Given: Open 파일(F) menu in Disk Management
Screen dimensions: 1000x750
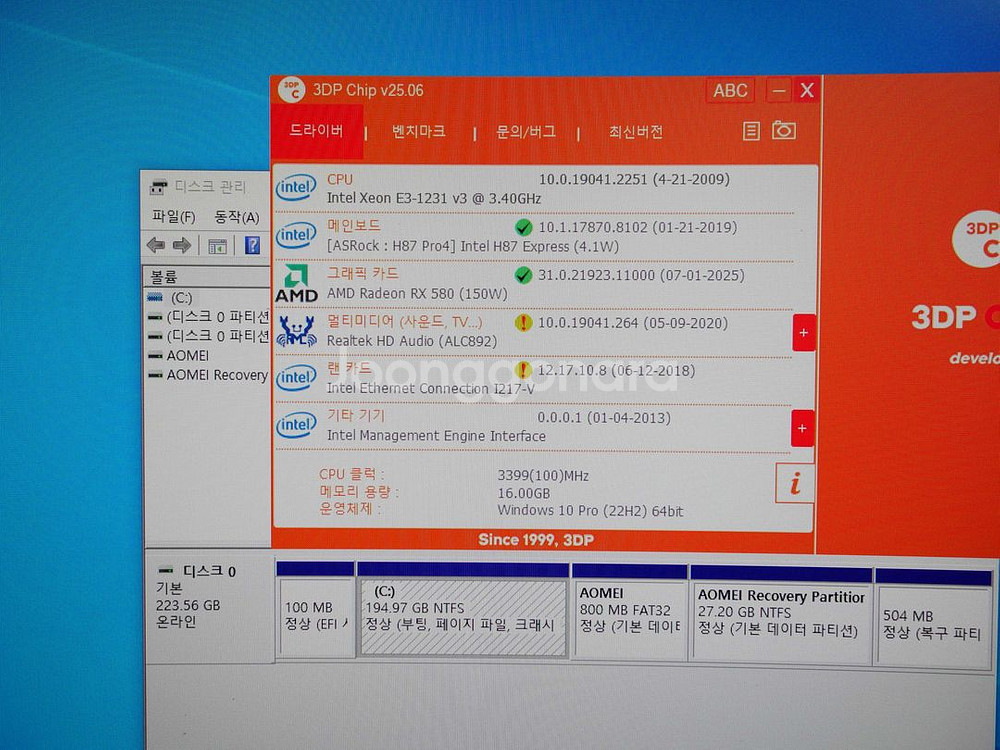Looking at the screenshot, I should click(173, 217).
